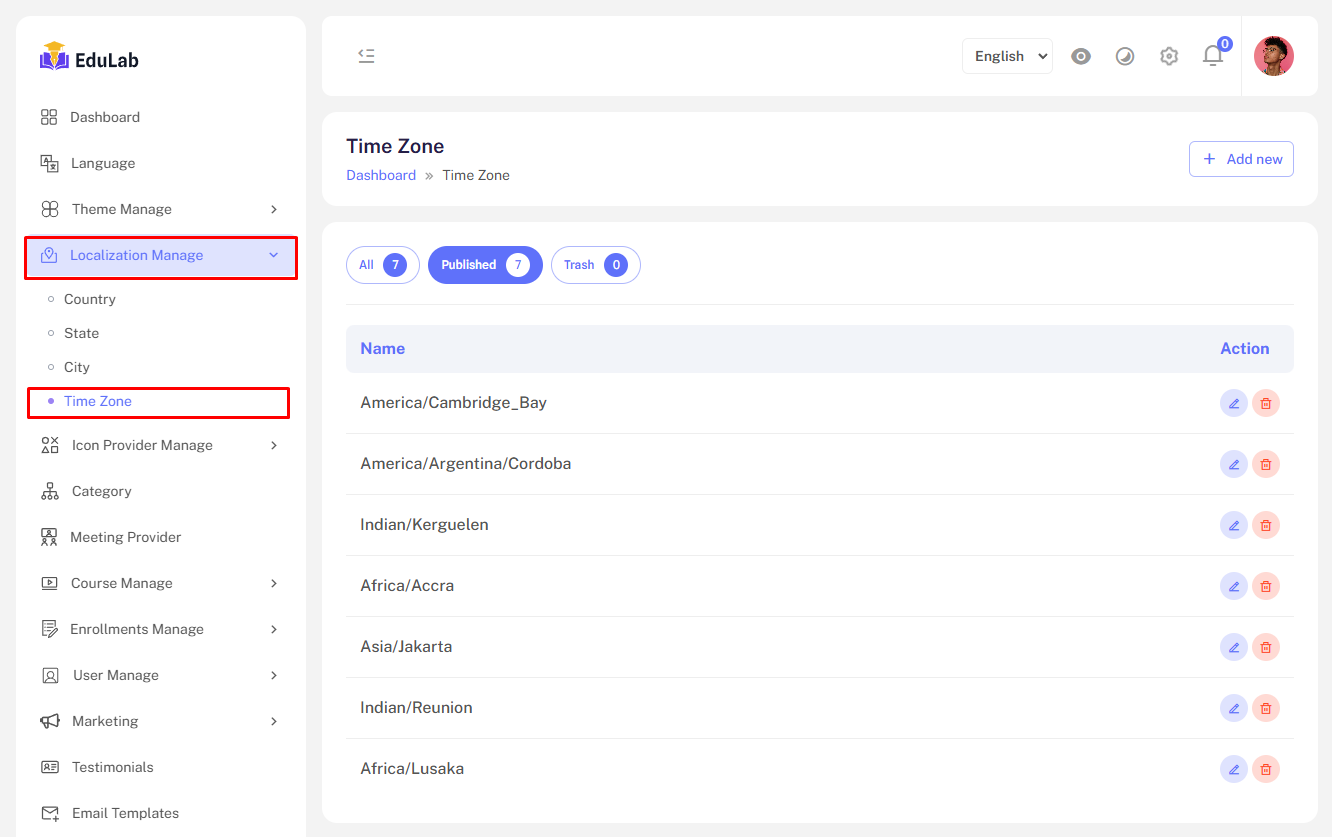Open the Country submenu item
This screenshot has width=1332, height=837.
click(x=90, y=299)
